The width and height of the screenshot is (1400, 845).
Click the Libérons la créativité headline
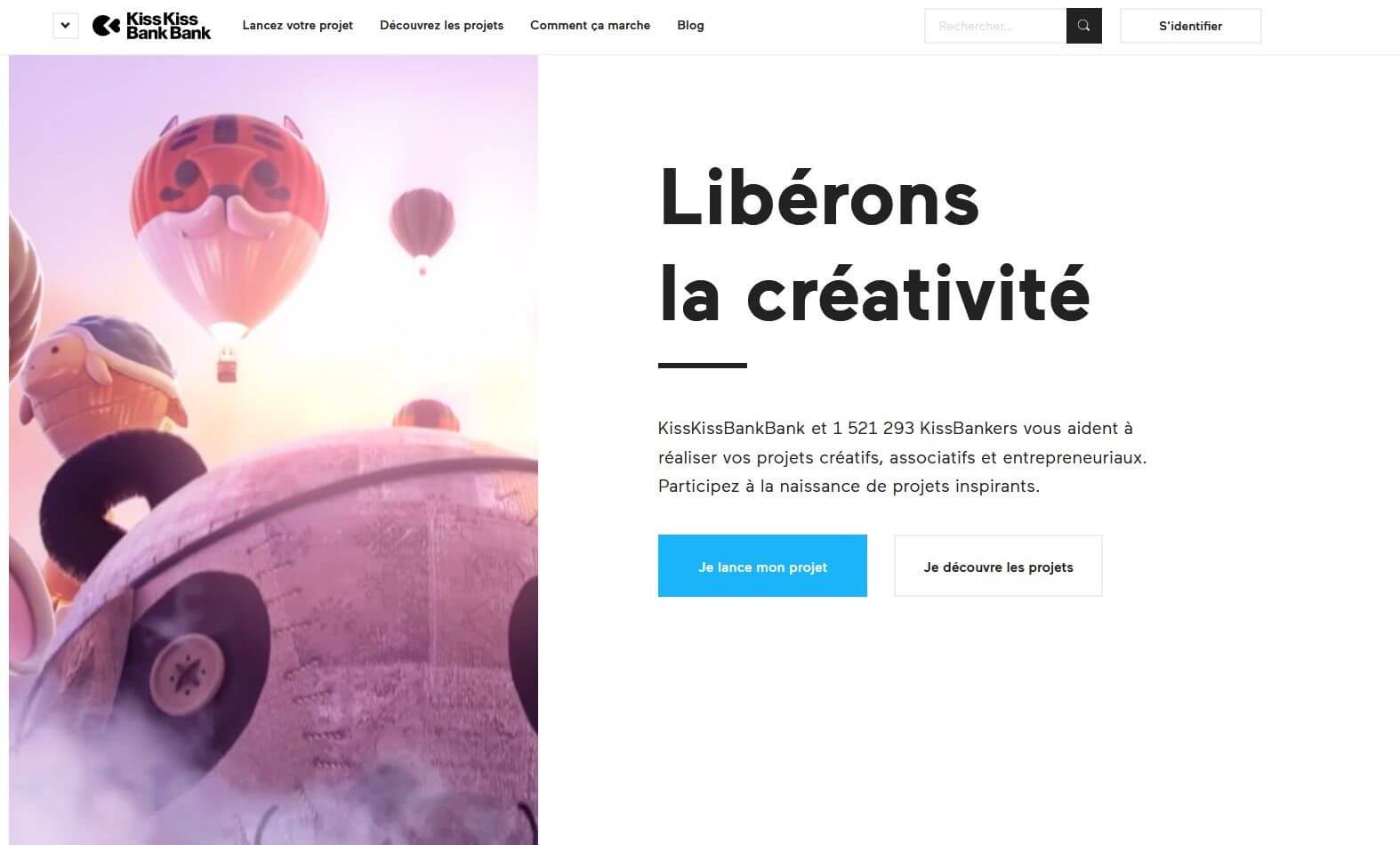point(874,245)
